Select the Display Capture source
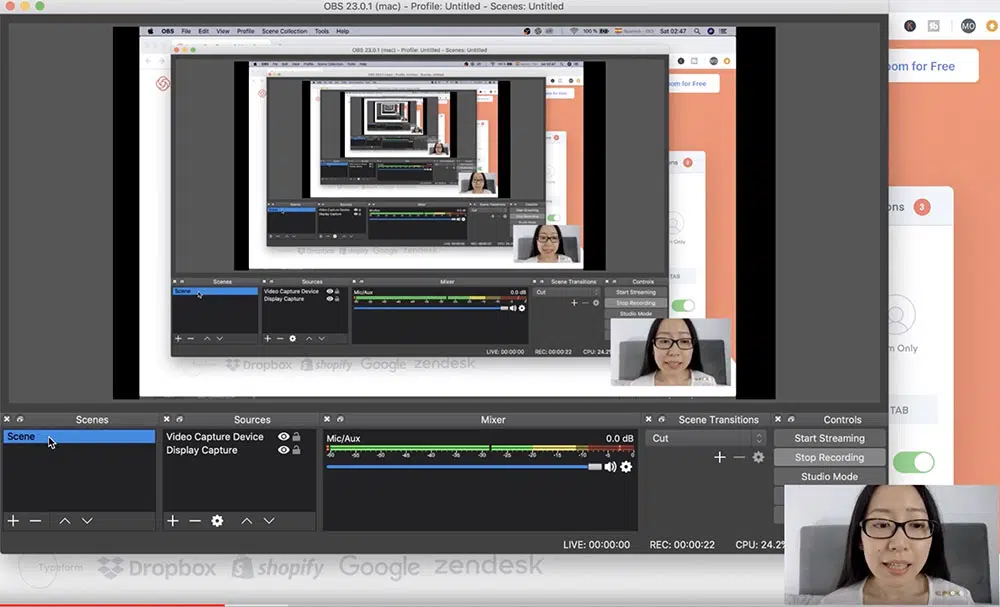Image resolution: width=1000 pixels, height=607 pixels. tap(202, 450)
